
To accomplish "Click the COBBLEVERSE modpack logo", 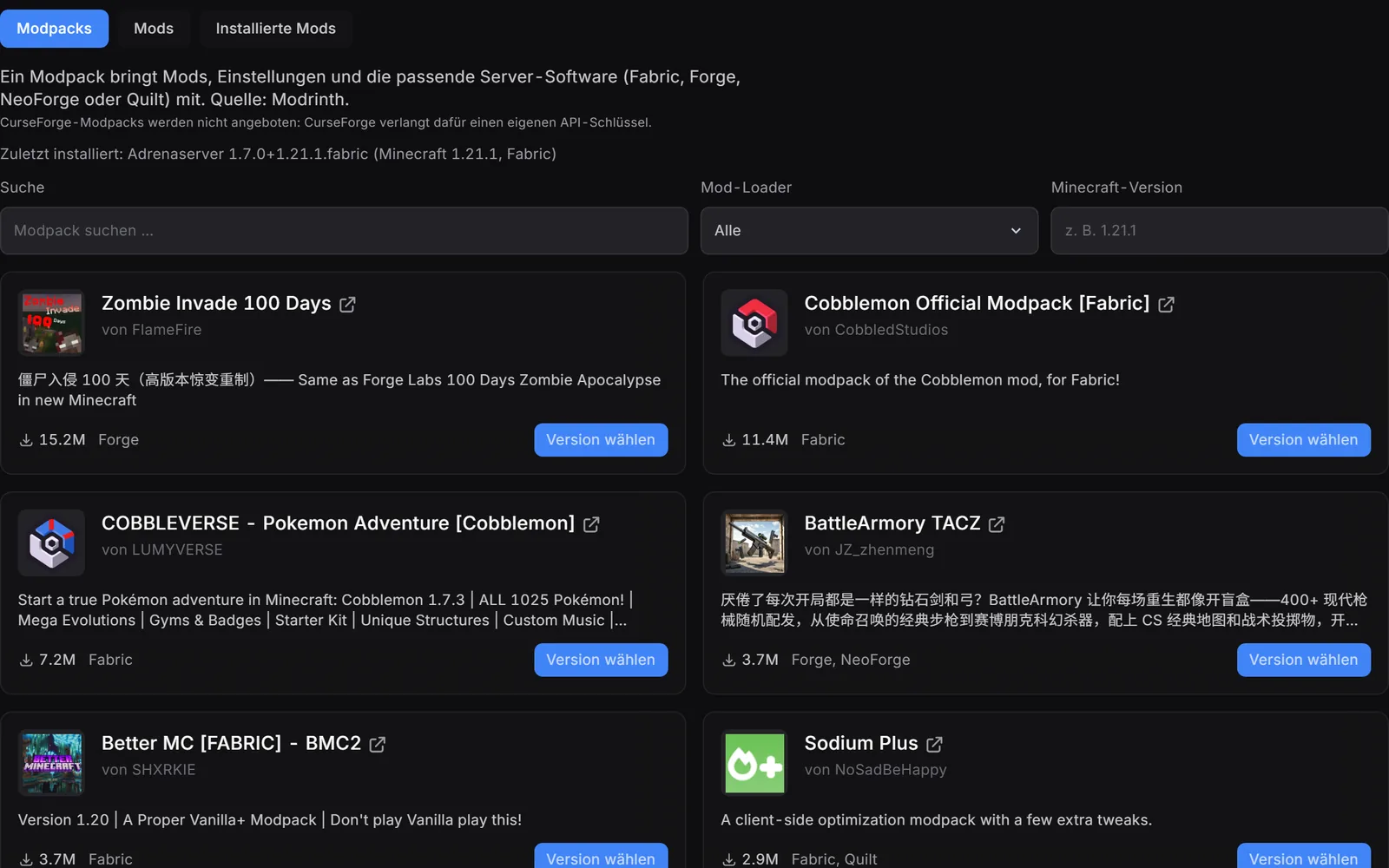I will click(x=51, y=542).
